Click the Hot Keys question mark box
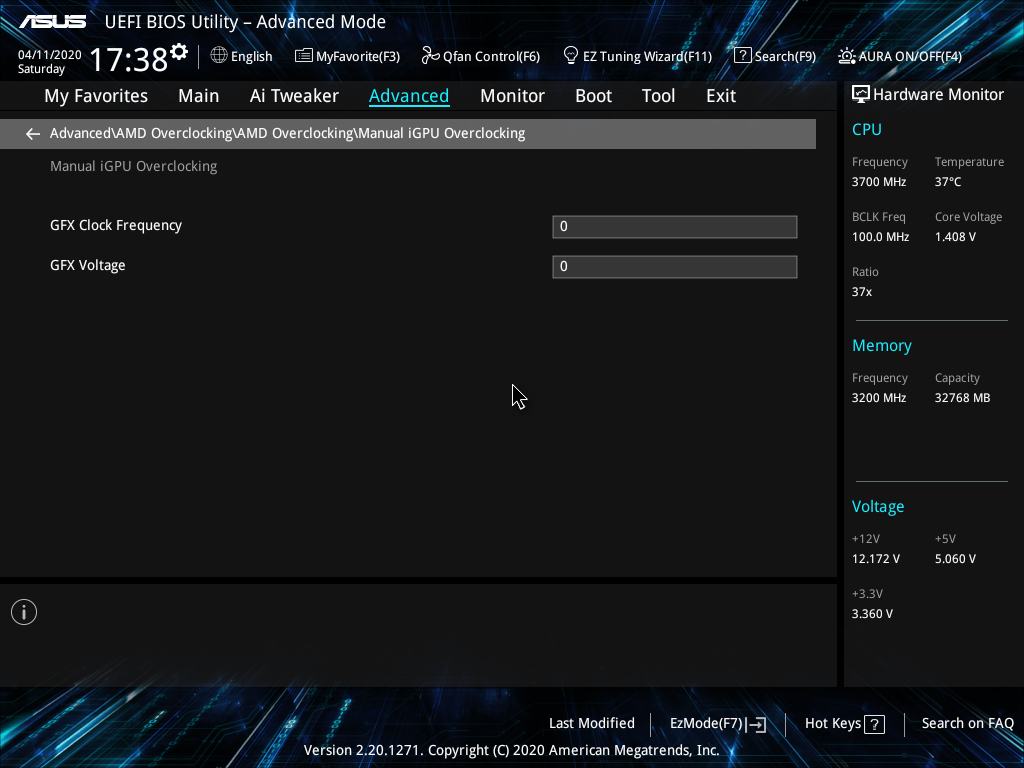1024x768 pixels. click(x=874, y=724)
